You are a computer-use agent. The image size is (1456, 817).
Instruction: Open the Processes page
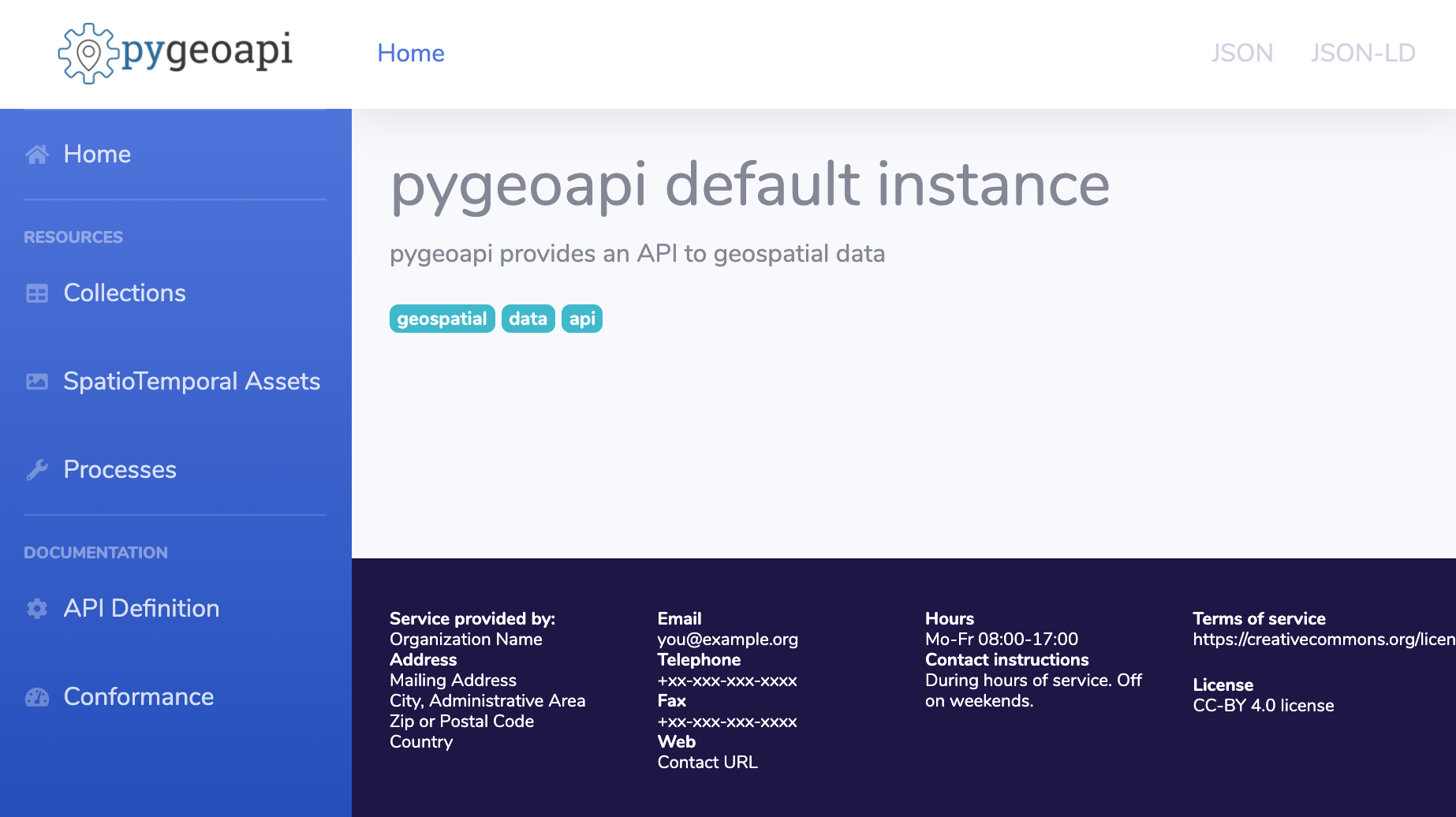(120, 469)
